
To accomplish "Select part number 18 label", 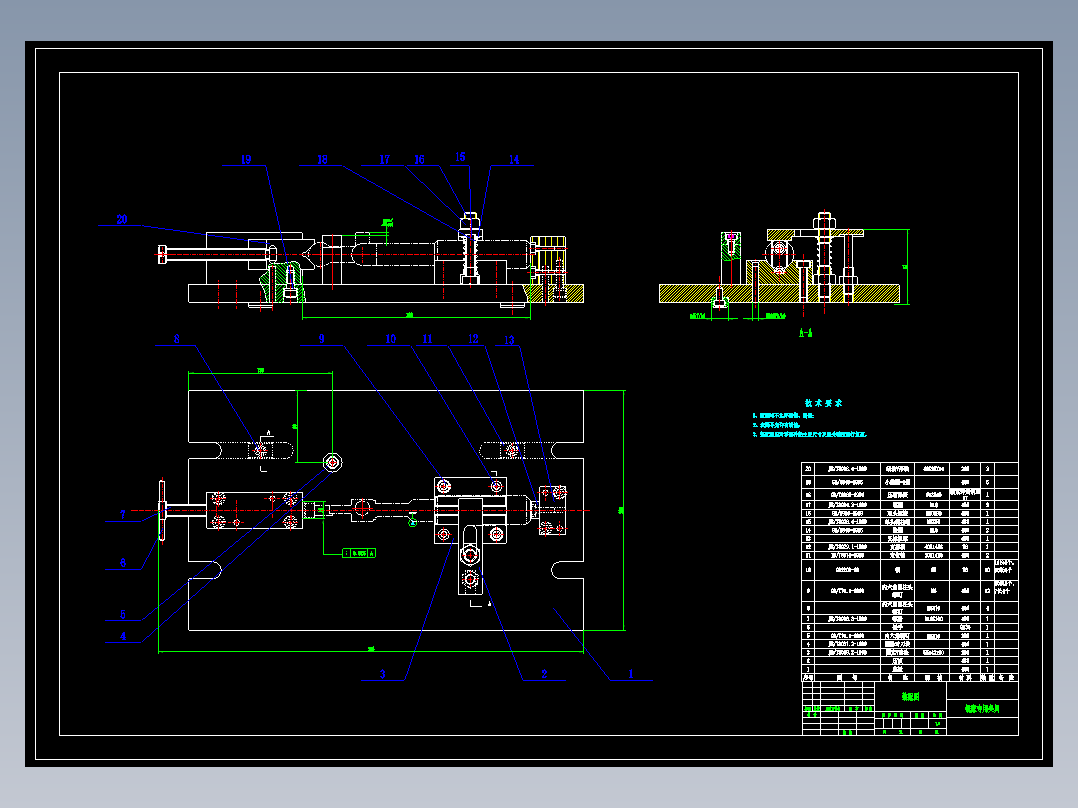I will click(x=322, y=160).
